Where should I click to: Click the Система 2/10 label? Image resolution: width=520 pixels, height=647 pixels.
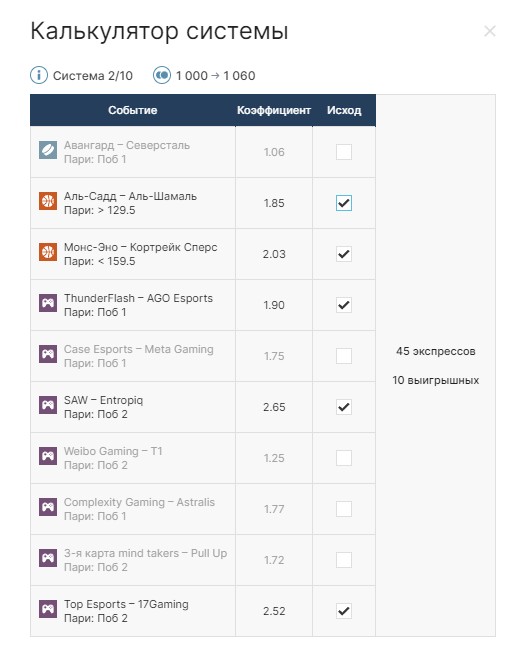pyautogui.click(x=93, y=76)
